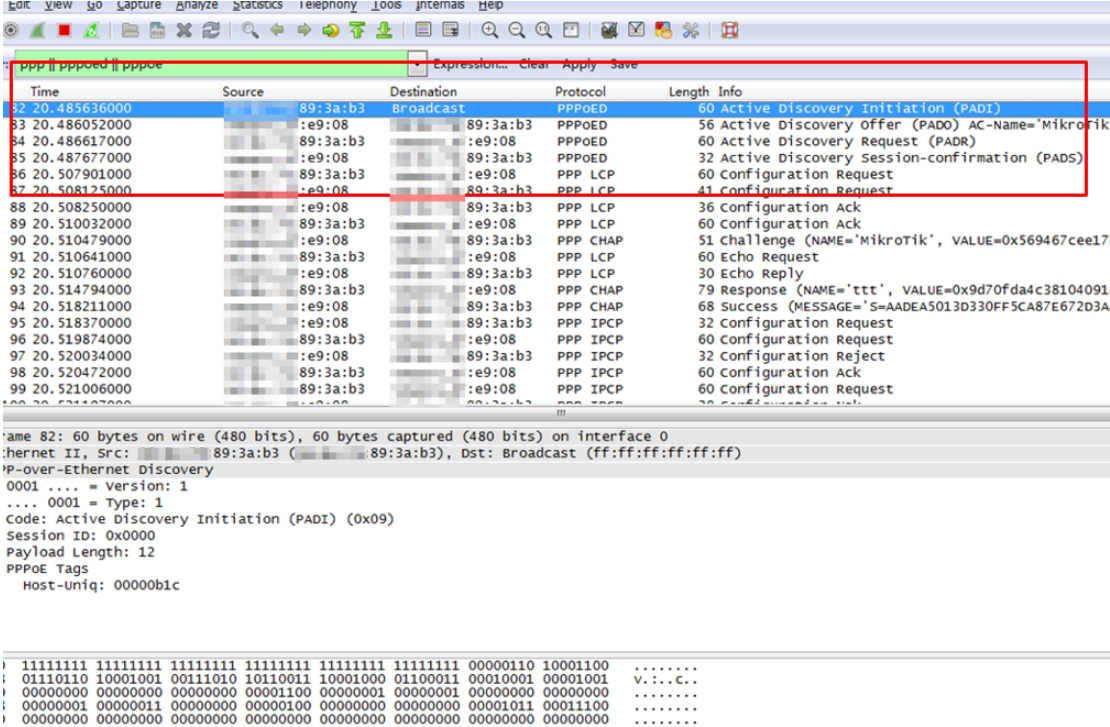Toggle auto scroll in live capture

[x=450, y=30]
